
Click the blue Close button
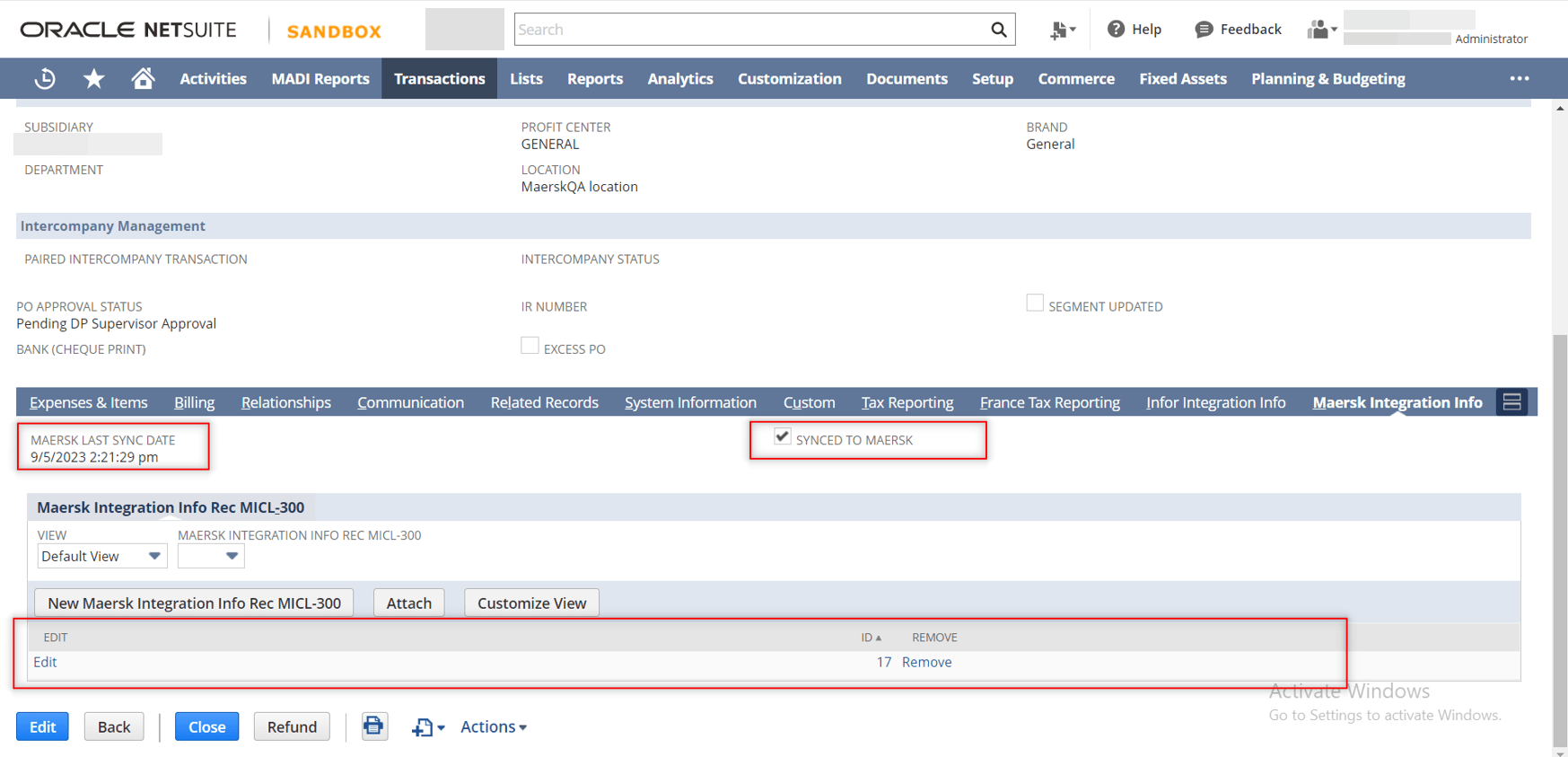(206, 726)
